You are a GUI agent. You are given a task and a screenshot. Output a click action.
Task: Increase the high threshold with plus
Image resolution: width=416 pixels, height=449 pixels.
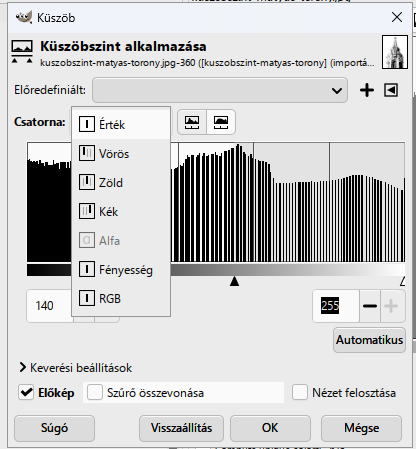pyautogui.click(x=391, y=306)
